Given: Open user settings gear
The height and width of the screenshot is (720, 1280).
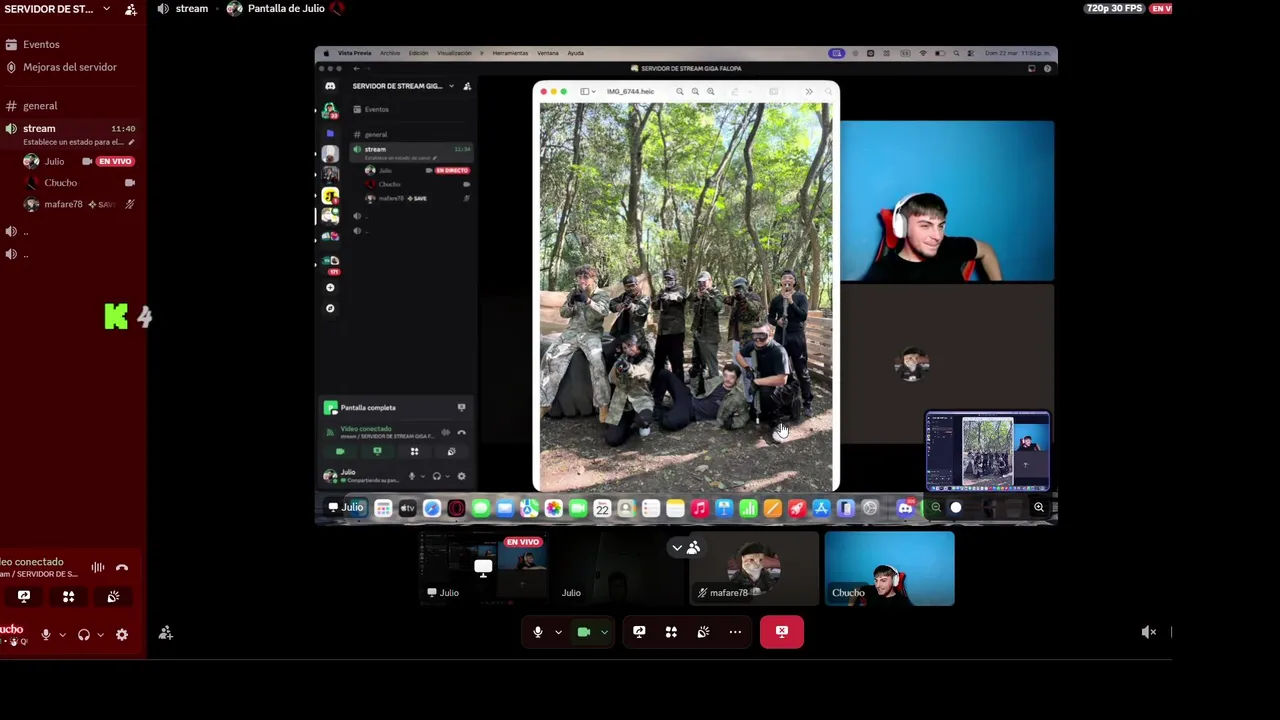Looking at the screenshot, I should (122, 635).
